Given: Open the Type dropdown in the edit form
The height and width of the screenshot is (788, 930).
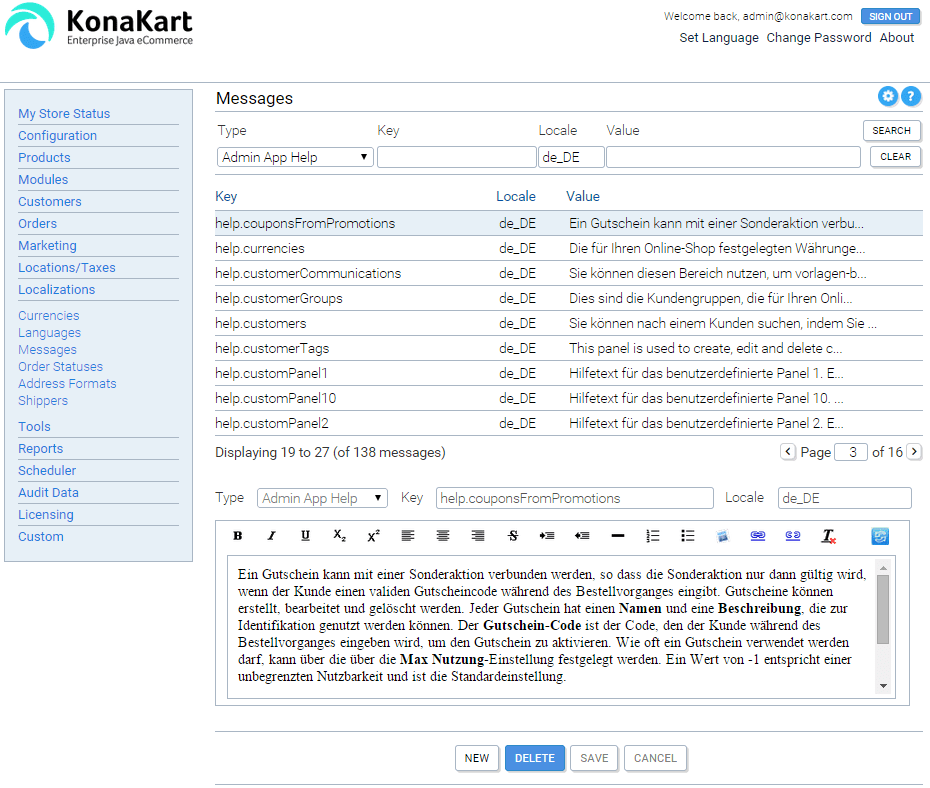Looking at the screenshot, I should click(321, 497).
